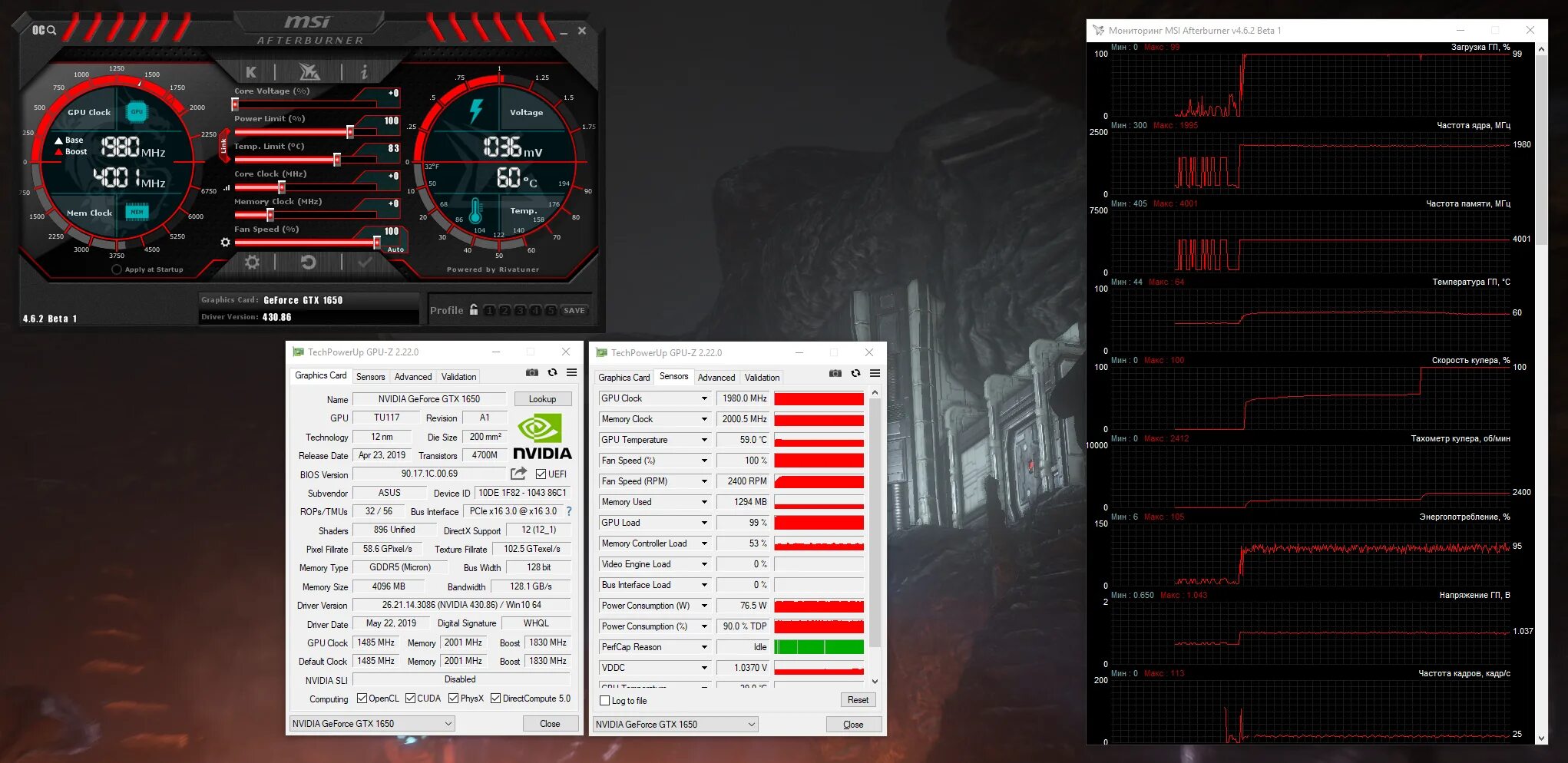Apply Afterburner settings with the checkmark
Image resolution: width=1568 pixels, height=763 pixels.
365,263
